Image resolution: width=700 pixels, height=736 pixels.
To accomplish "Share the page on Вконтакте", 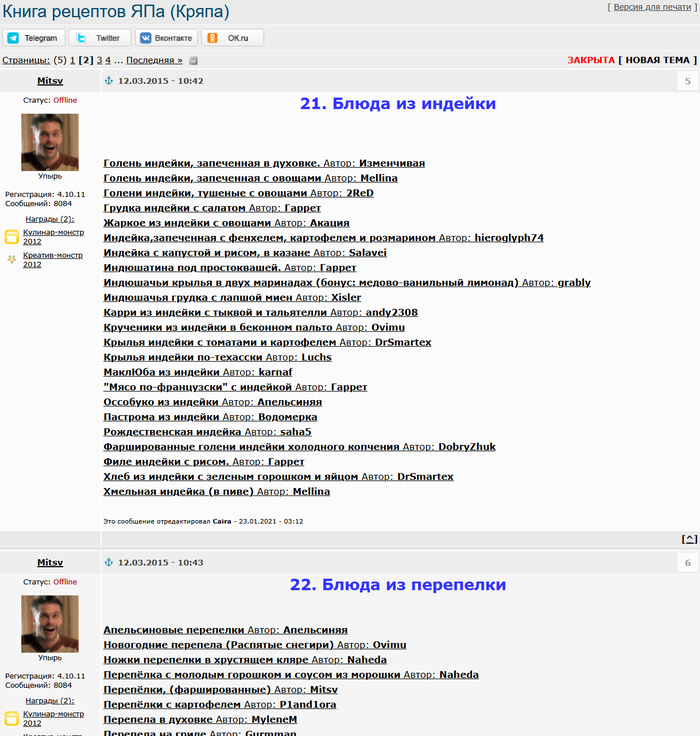I will click(x=166, y=38).
